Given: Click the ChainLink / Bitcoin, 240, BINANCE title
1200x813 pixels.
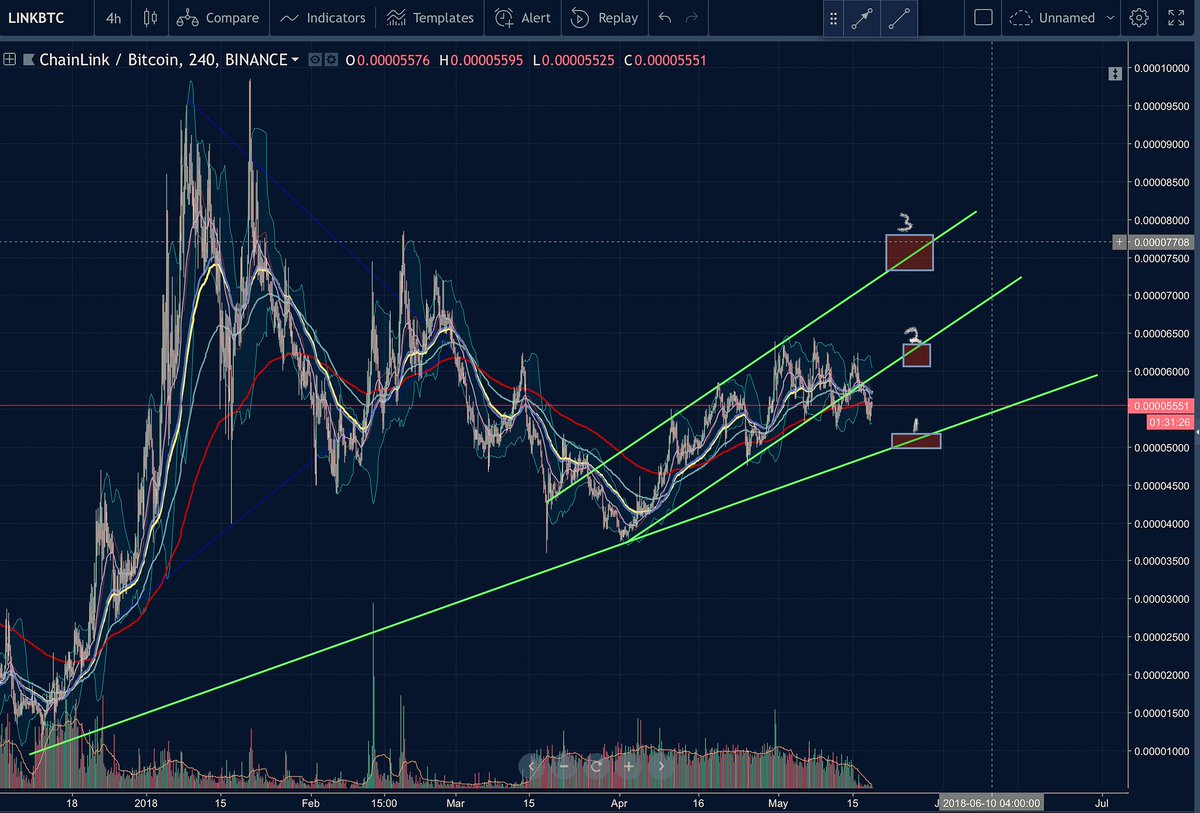Looking at the screenshot, I should 163,60.
